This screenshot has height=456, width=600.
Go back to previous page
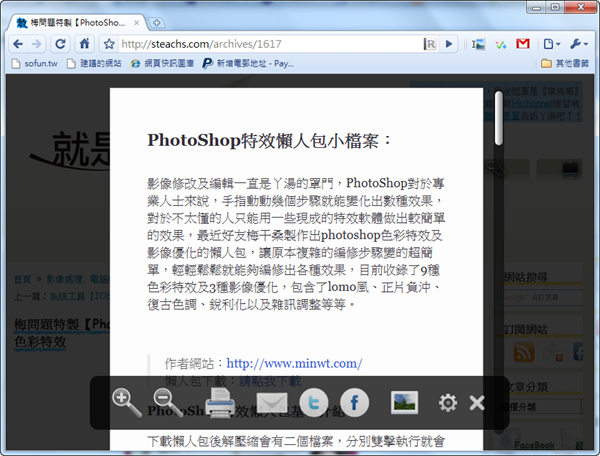pos(18,44)
